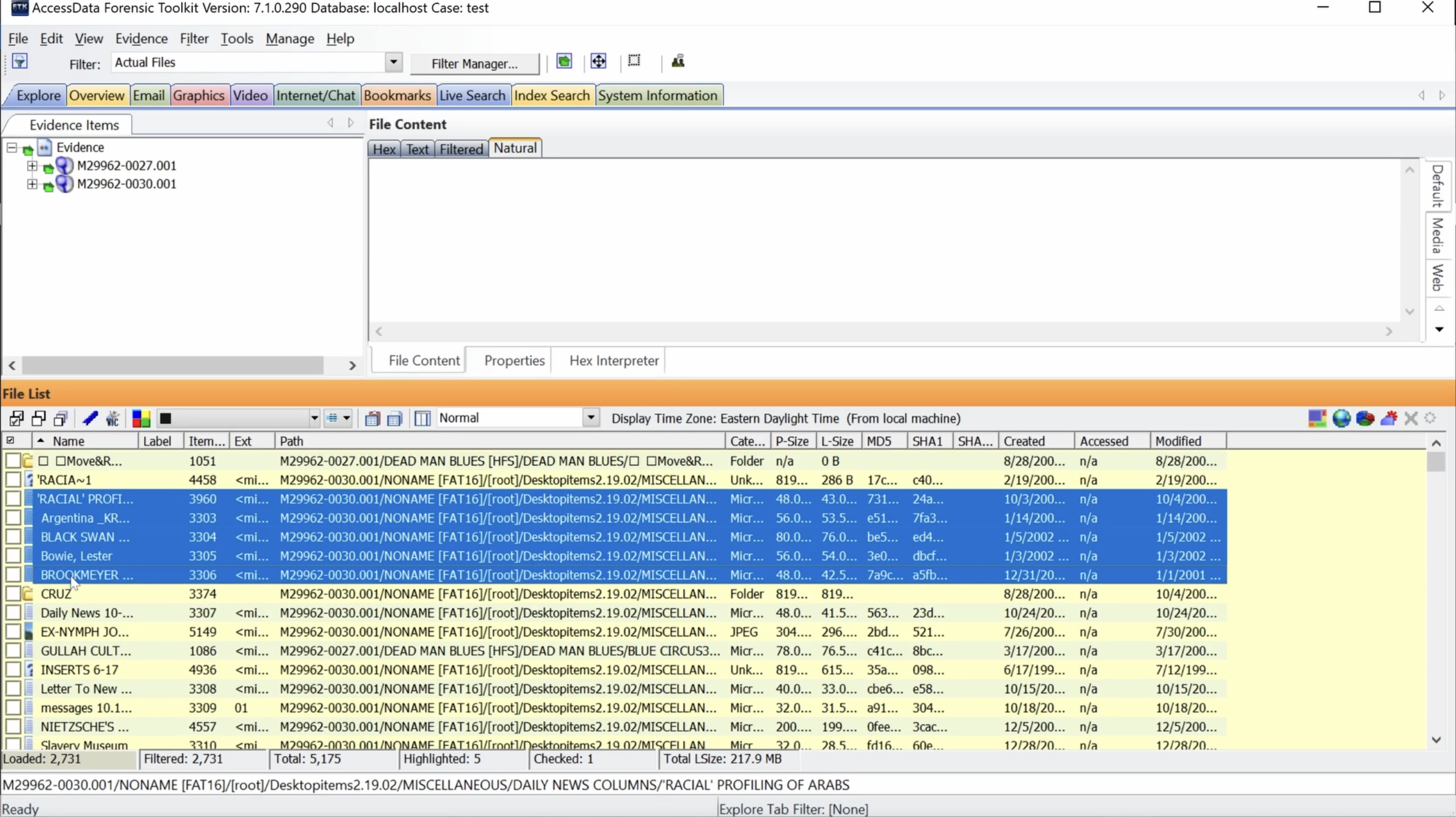Click the Uncheck All Files icon in File List

(x=38, y=418)
